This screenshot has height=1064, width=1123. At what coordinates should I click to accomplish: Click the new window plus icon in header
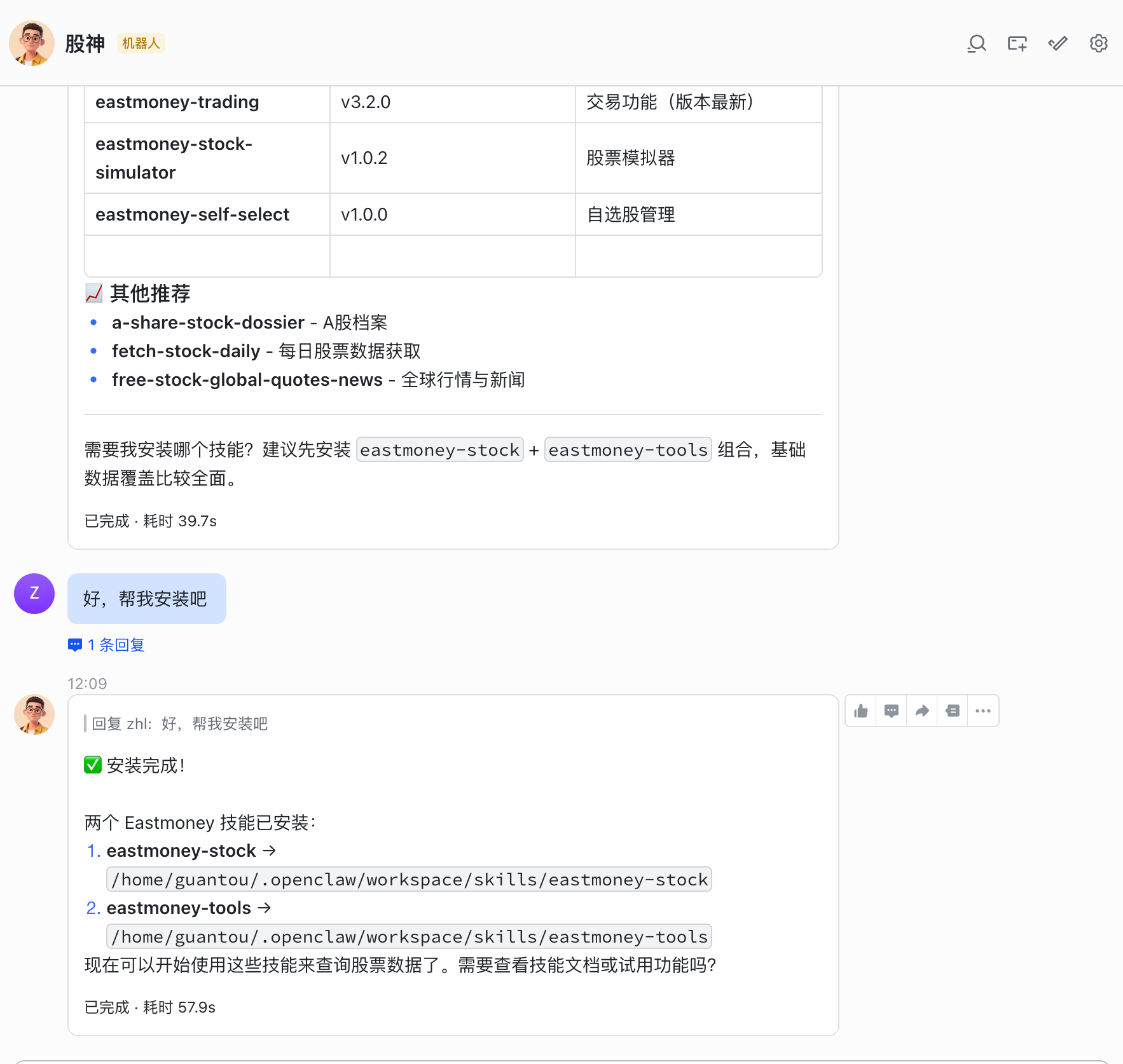coord(1017,43)
